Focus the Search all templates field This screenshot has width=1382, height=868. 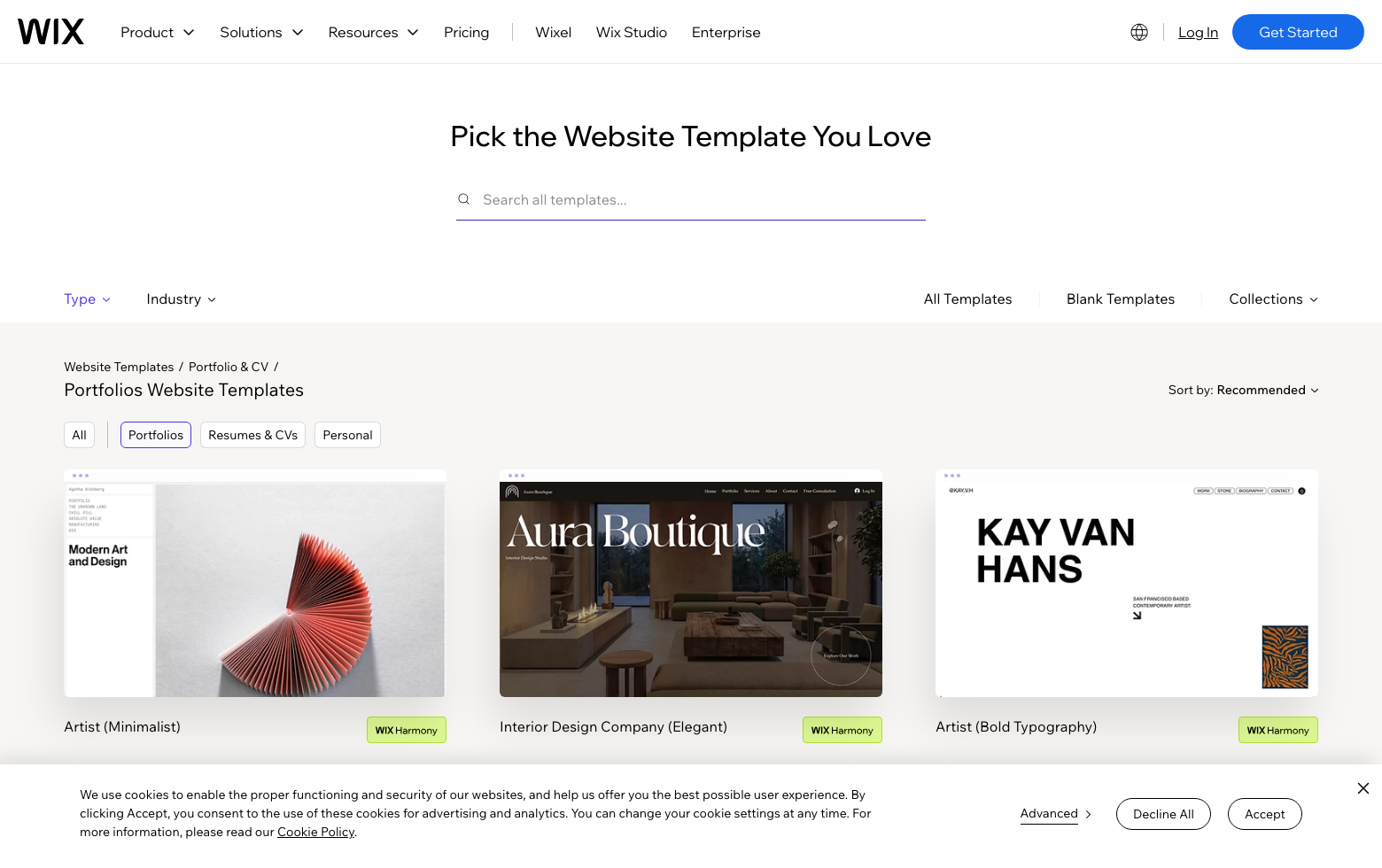(691, 200)
